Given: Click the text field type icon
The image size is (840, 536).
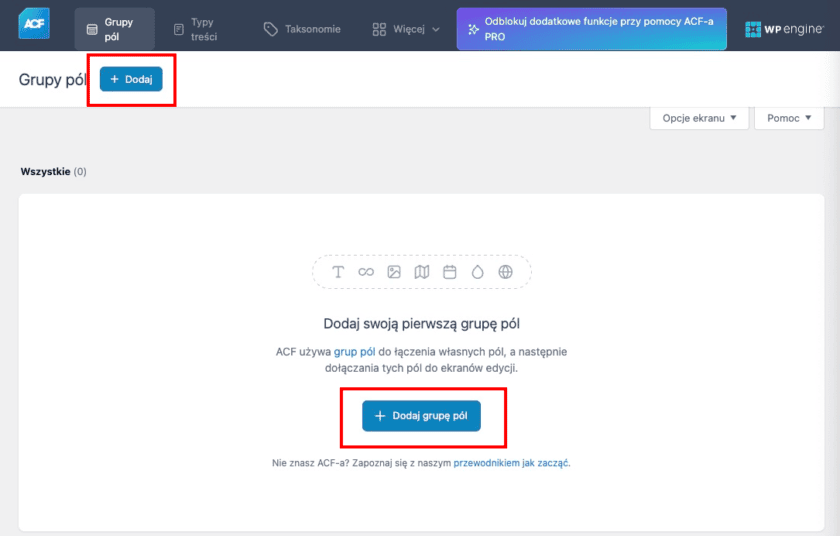Looking at the screenshot, I should click(338, 272).
